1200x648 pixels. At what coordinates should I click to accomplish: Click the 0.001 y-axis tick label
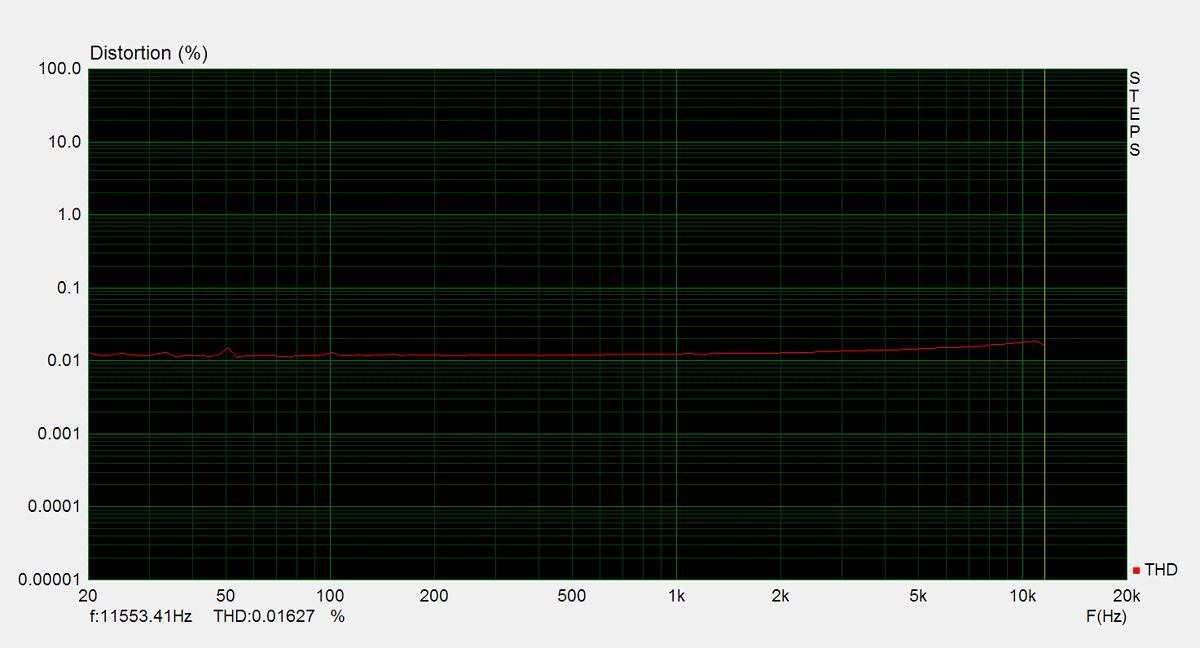tap(56, 433)
